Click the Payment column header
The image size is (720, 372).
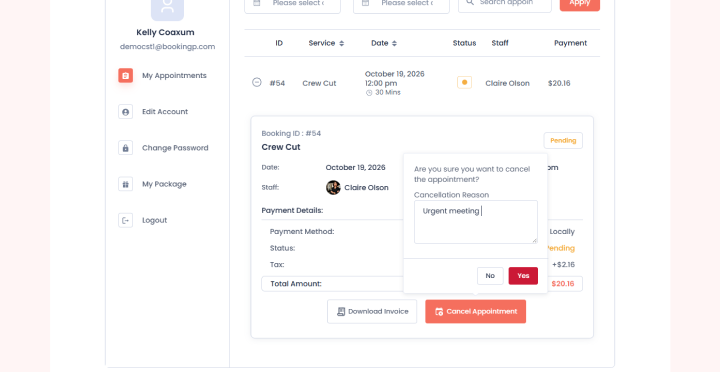(x=570, y=43)
